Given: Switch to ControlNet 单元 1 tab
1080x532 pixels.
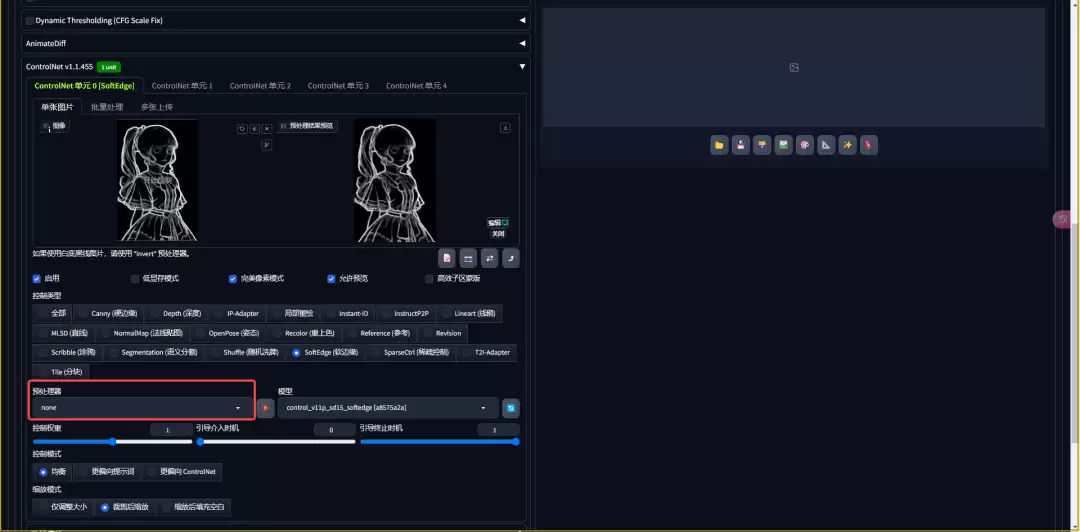Looking at the screenshot, I should (182, 86).
